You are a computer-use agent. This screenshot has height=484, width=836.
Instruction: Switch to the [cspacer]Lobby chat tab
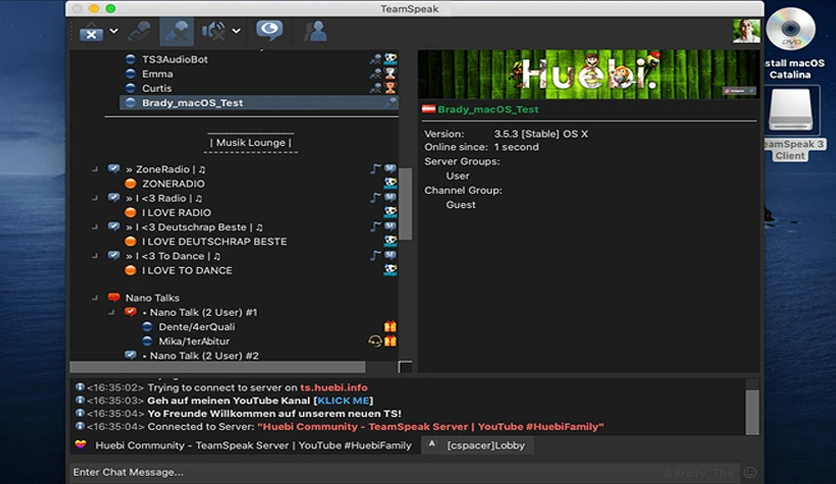pos(478,445)
